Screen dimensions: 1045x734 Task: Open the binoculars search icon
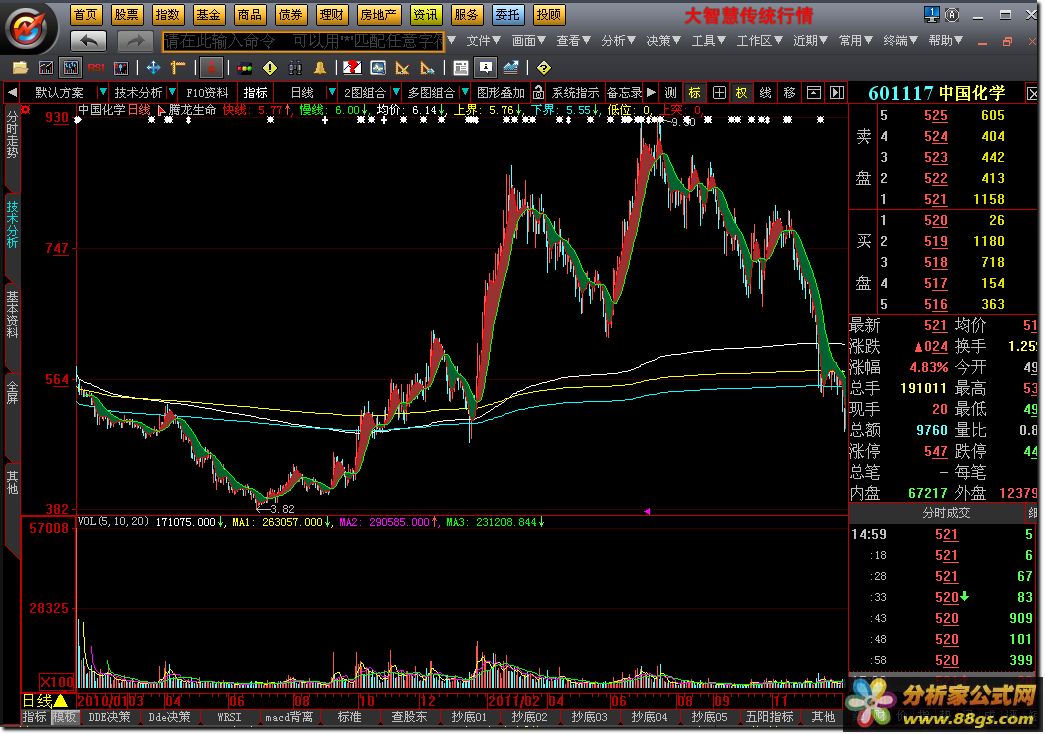[x=295, y=67]
